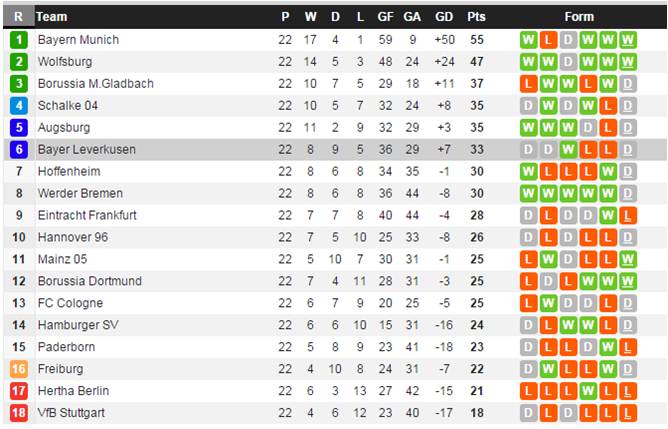Click Augsburg's blue rank 5 badge

tap(19, 128)
